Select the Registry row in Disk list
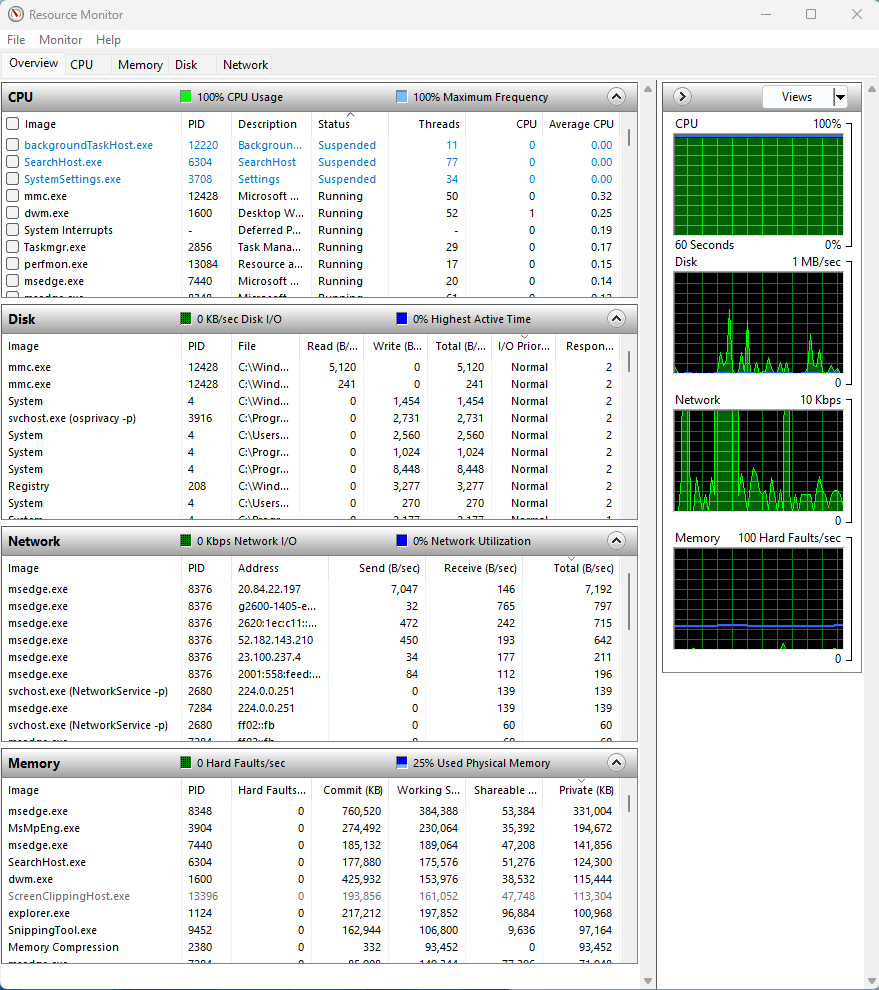This screenshot has height=990, width=879. click(x=311, y=486)
